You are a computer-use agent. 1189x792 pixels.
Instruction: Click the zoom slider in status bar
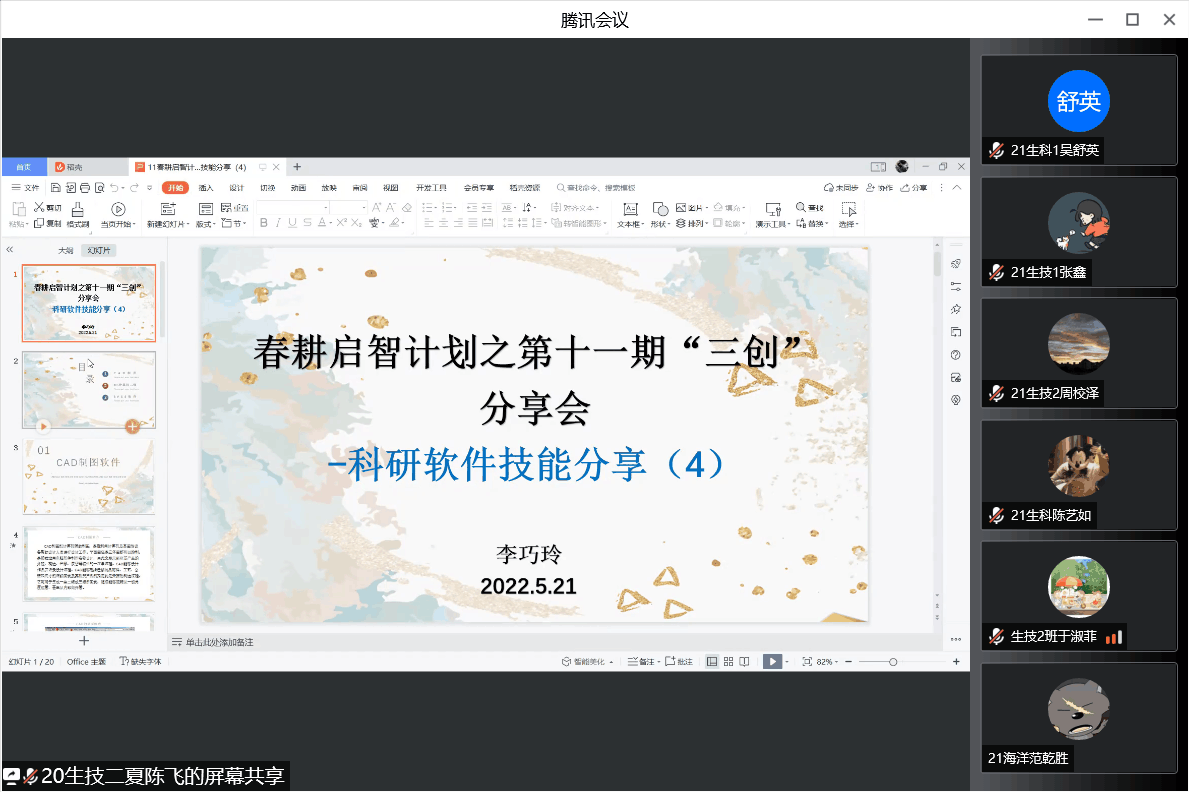[x=893, y=662]
